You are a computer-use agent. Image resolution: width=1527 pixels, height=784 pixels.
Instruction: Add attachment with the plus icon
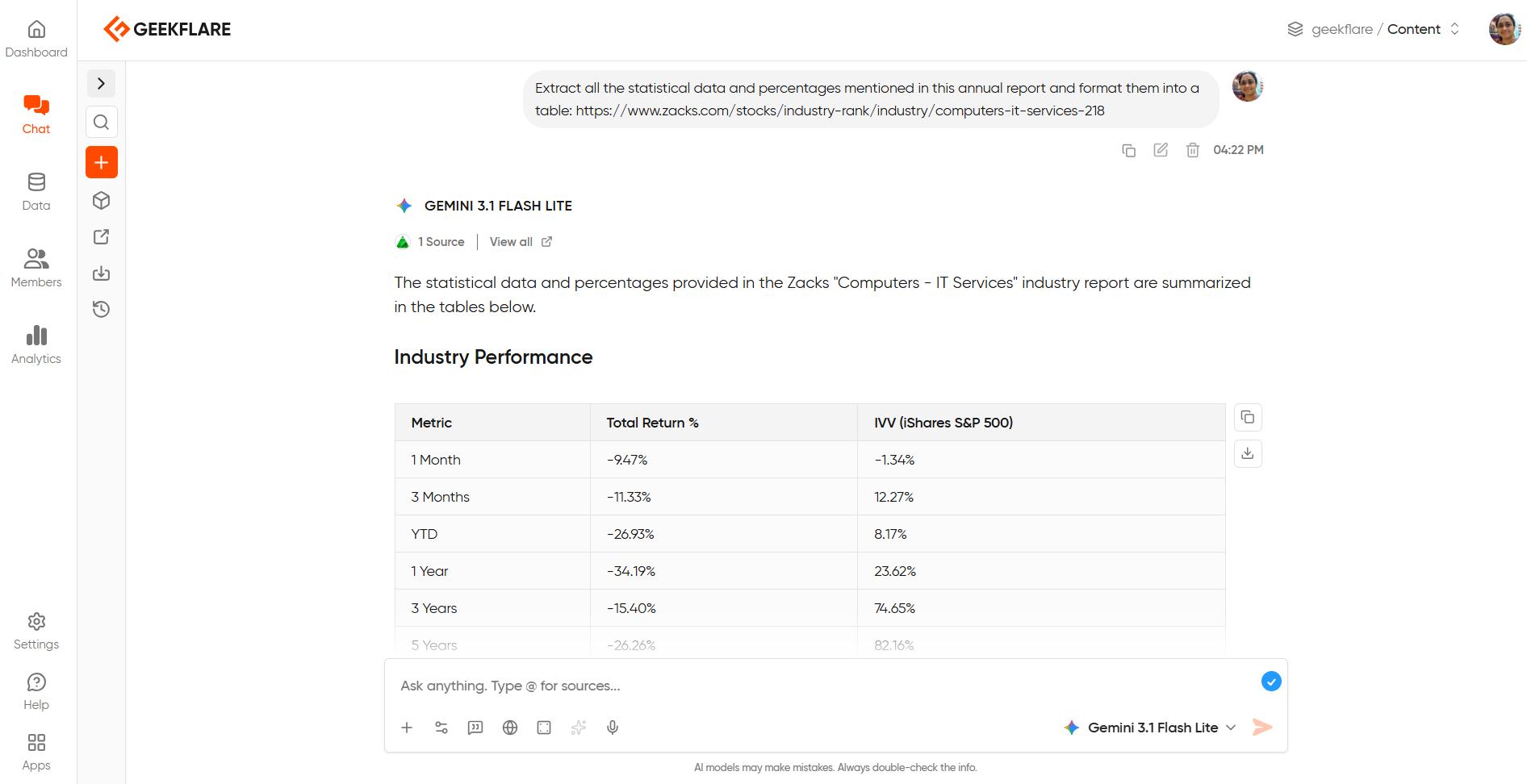click(407, 728)
